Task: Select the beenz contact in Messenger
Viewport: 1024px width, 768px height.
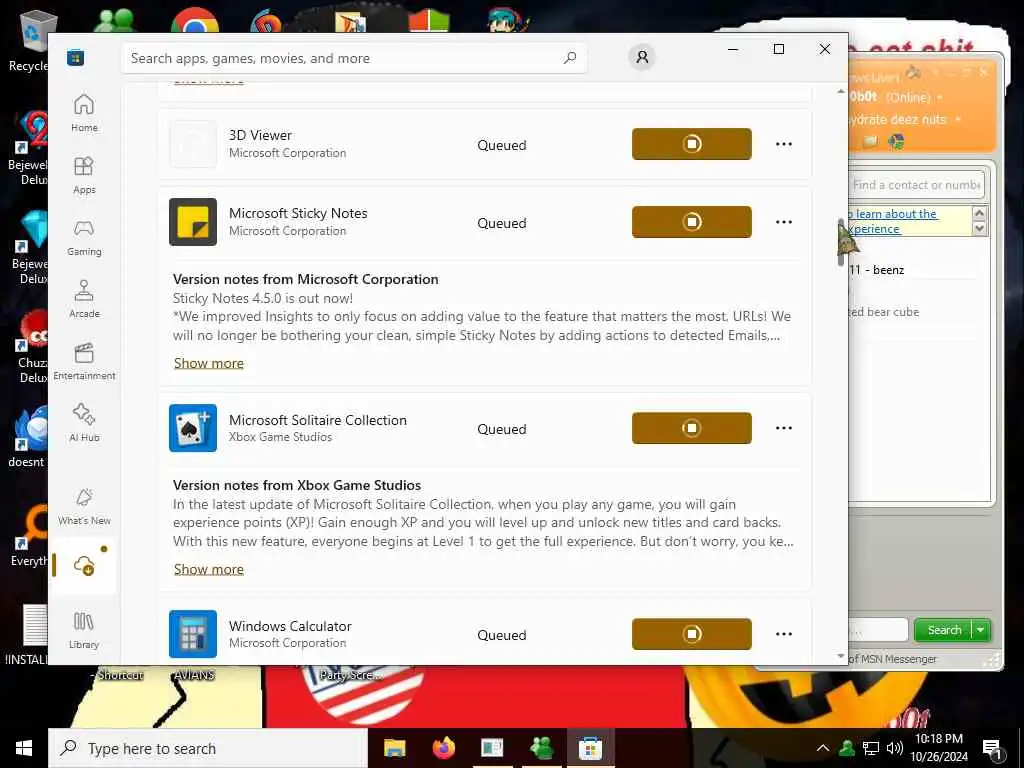Action: [877, 270]
